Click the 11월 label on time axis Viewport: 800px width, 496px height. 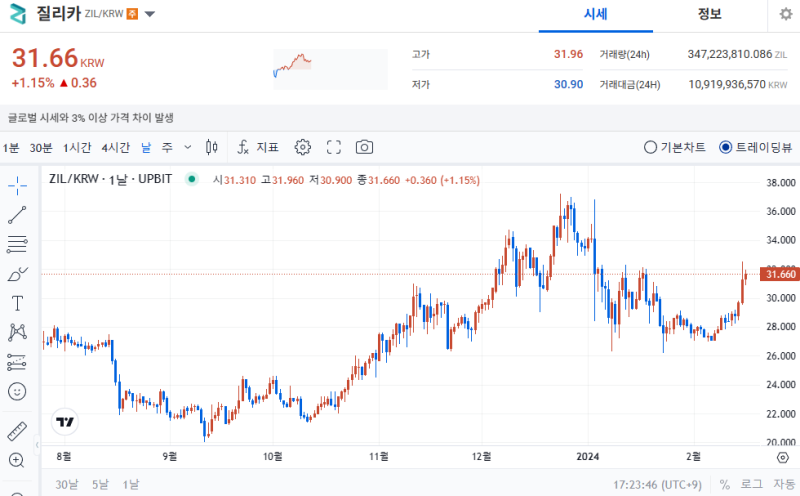379,457
